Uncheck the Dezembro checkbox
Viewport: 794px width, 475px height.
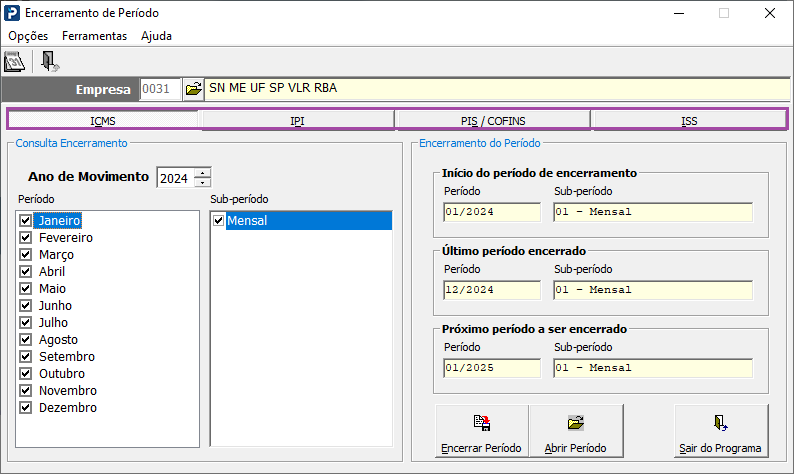coord(25,407)
